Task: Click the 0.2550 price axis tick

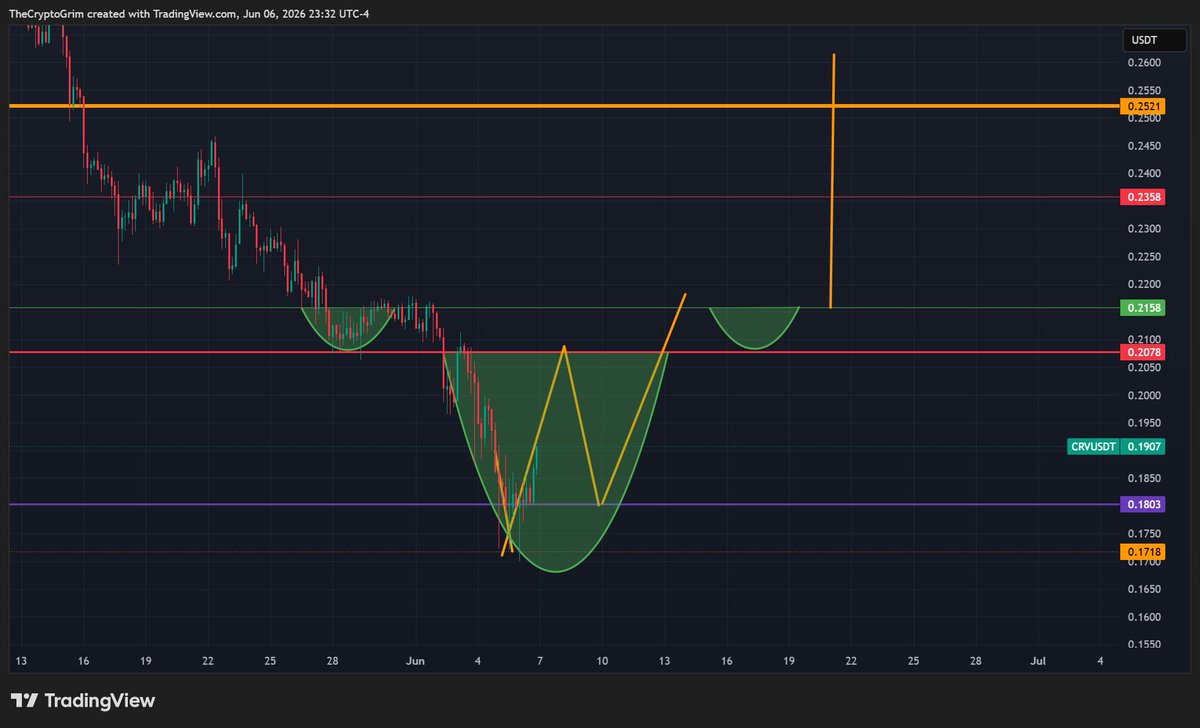Action: (1144, 90)
